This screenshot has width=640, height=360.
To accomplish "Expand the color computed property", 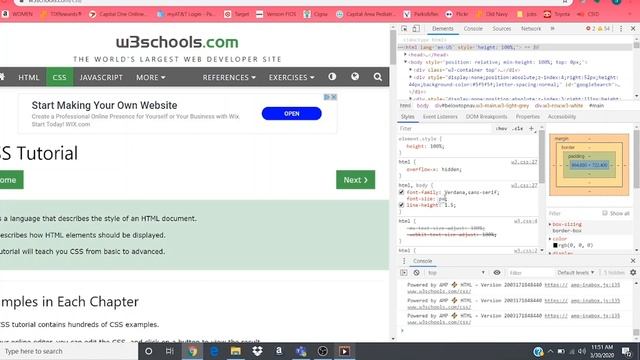I will tap(550, 239).
